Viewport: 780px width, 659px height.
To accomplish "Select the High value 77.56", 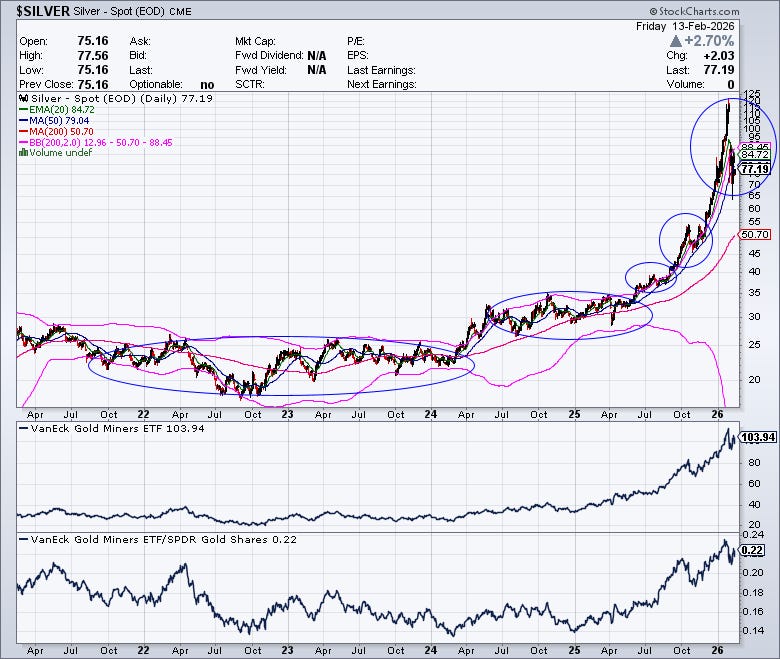I will coord(93,55).
